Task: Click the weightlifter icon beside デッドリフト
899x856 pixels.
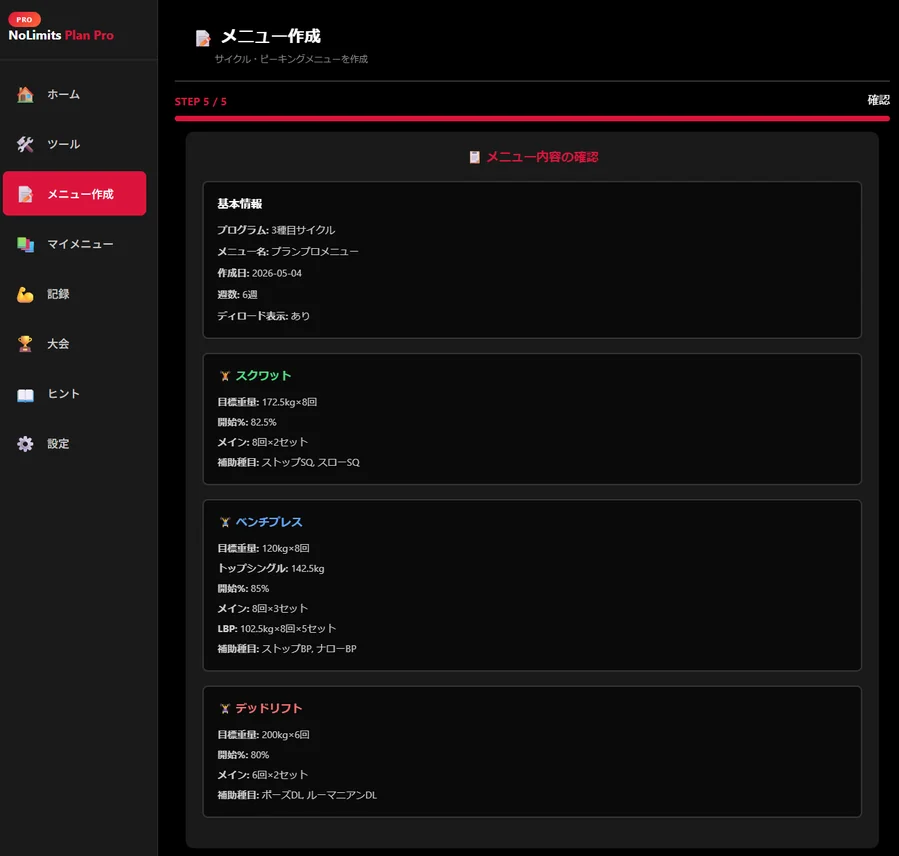Action: click(225, 709)
